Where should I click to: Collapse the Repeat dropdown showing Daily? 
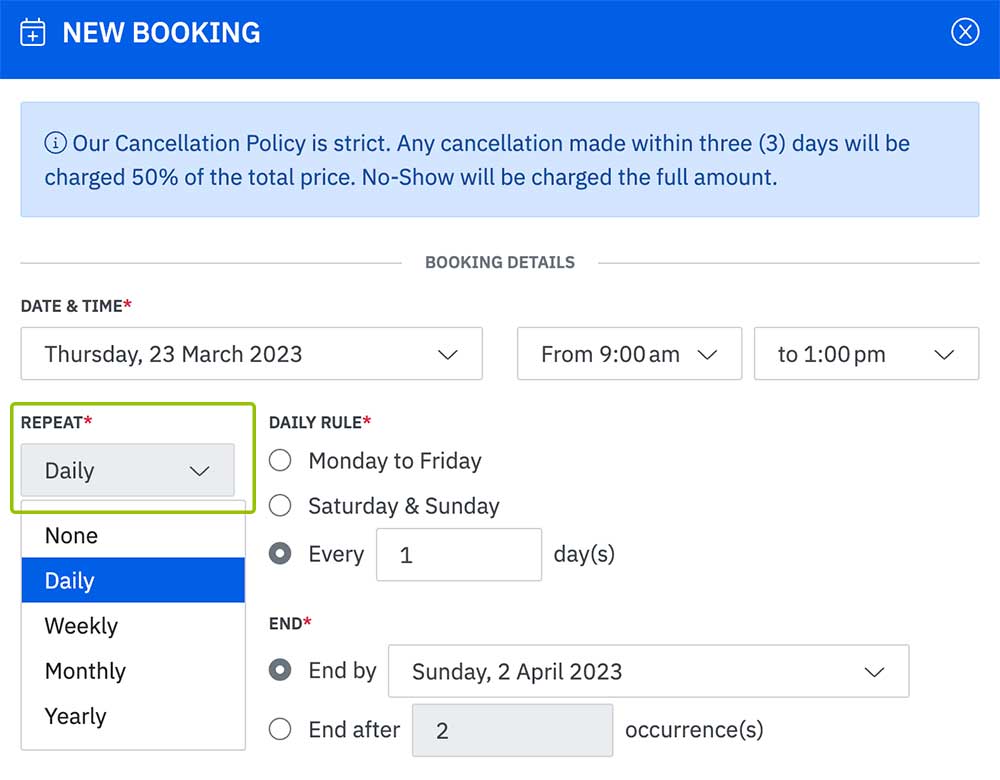[x=128, y=471]
